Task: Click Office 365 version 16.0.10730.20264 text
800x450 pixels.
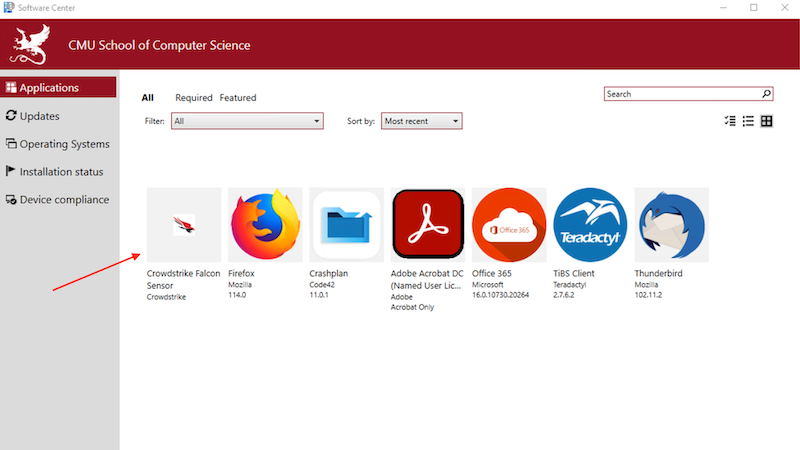Action: (x=501, y=295)
